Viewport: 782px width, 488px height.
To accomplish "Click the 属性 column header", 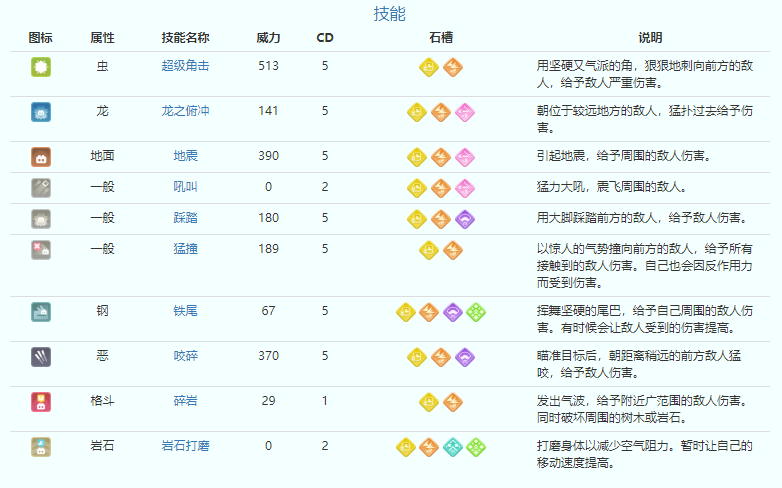I will tap(102, 37).
